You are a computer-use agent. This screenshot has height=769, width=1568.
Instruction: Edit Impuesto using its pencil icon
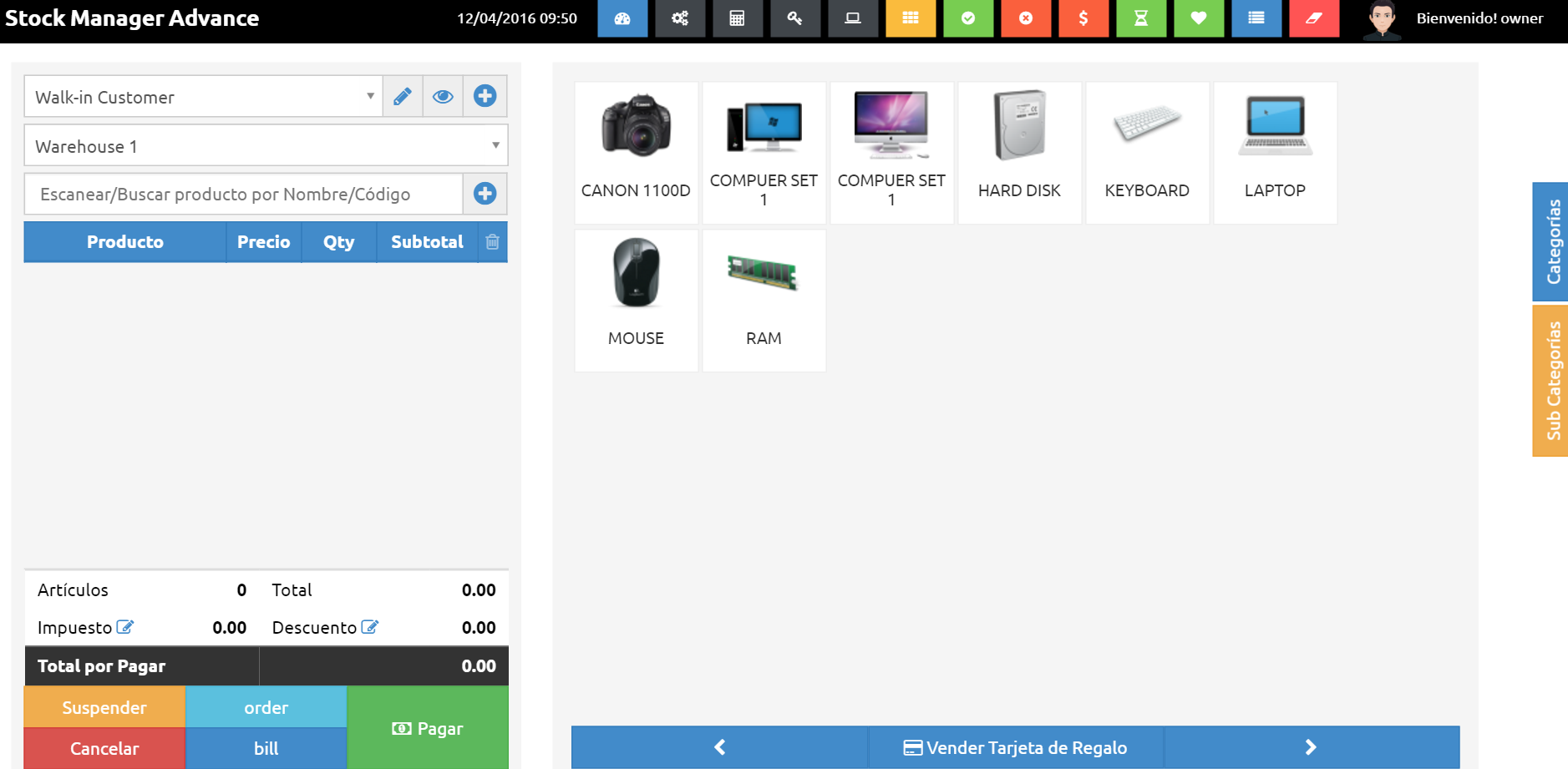[x=125, y=627]
